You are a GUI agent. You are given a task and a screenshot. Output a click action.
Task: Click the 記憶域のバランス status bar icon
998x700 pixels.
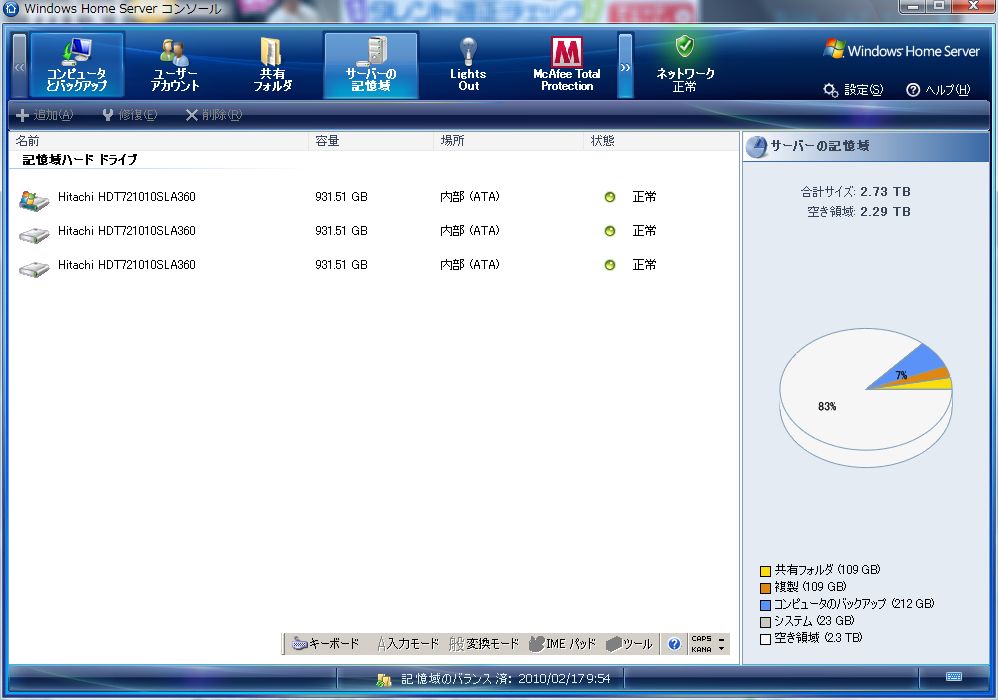pos(383,680)
